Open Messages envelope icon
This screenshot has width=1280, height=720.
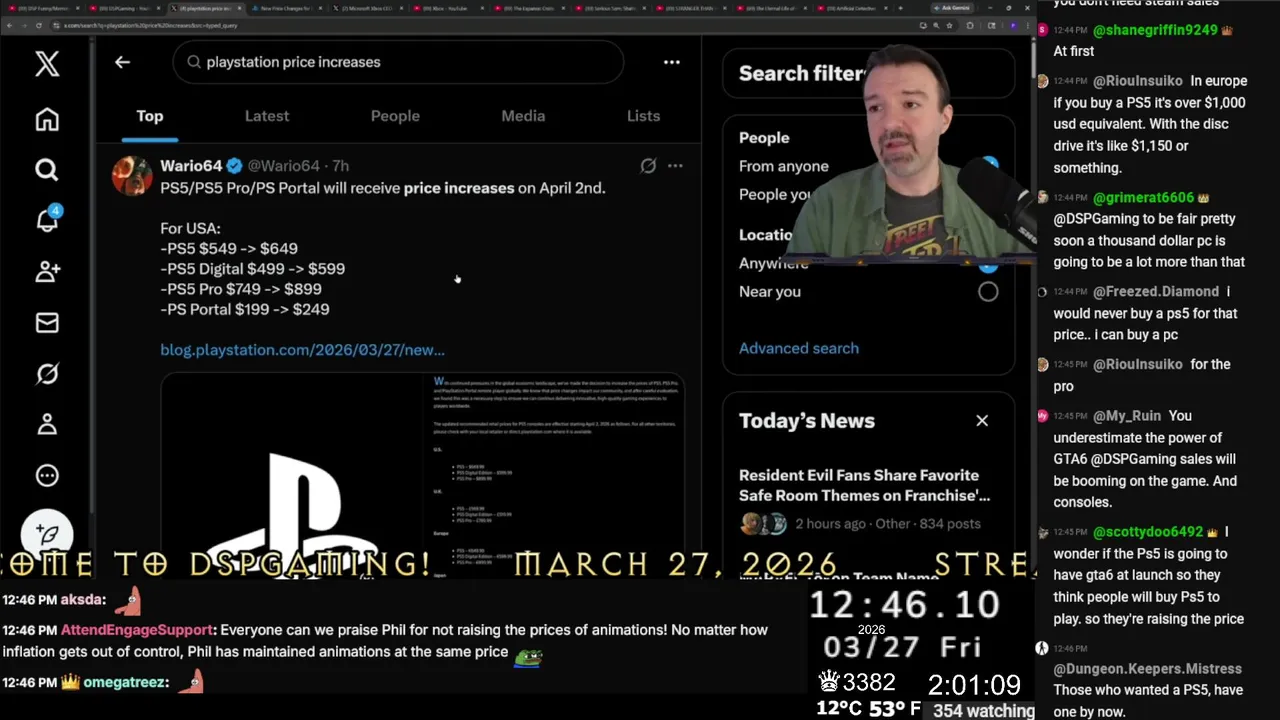(x=47, y=322)
